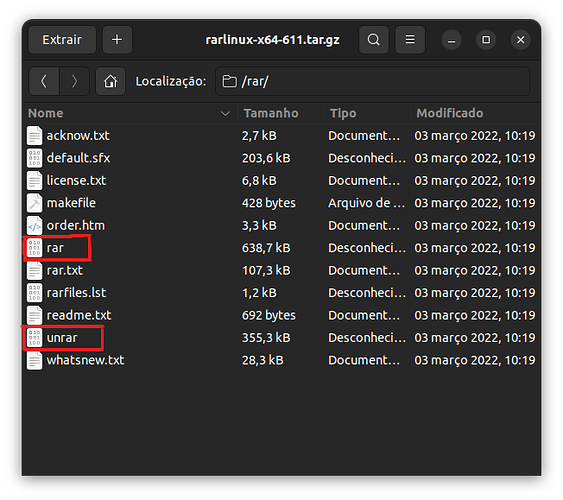Click the whatsnew.txt file name

pos(85,360)
